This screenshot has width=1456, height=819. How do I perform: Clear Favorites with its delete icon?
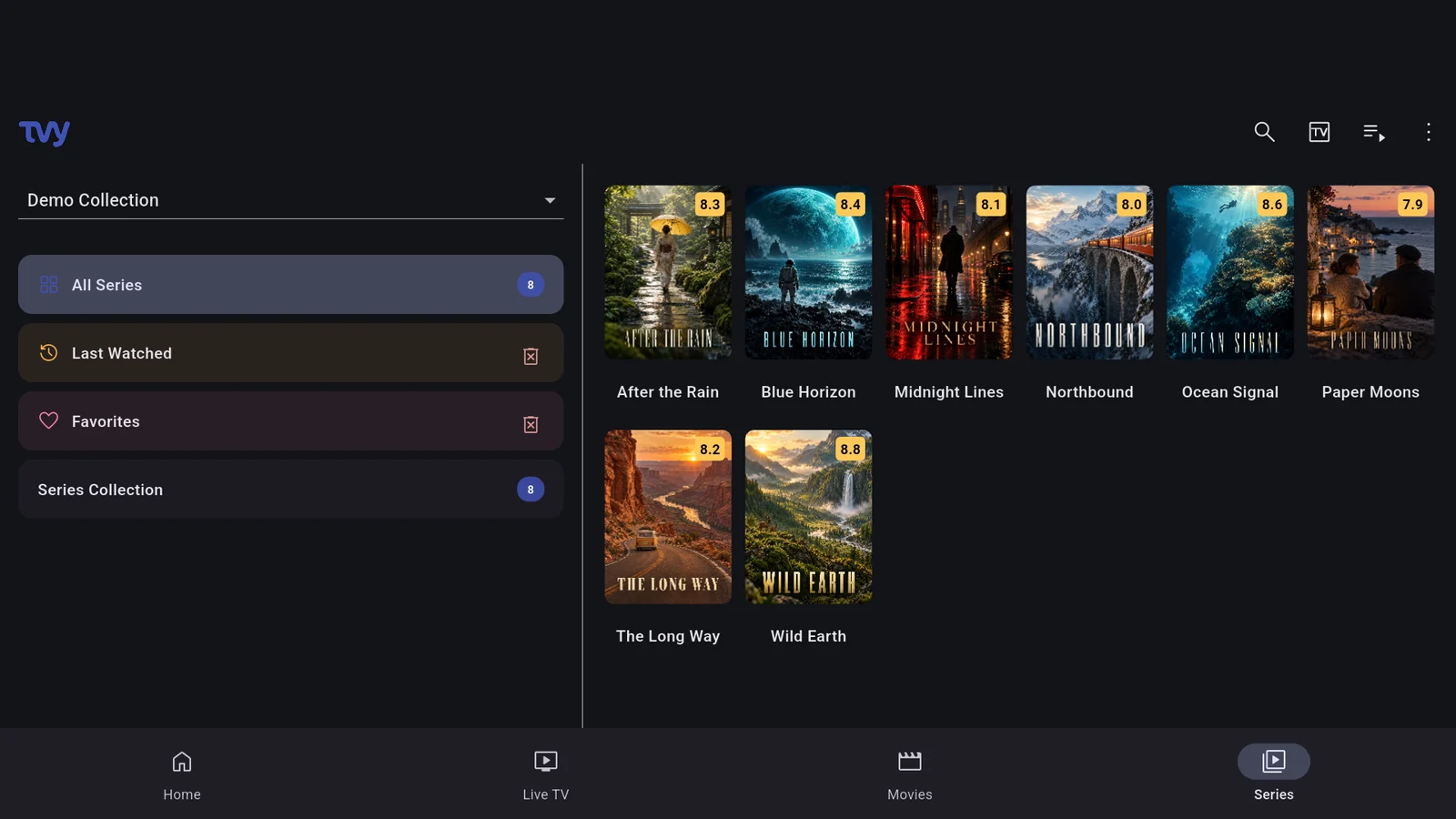click(x=531, y=424)
